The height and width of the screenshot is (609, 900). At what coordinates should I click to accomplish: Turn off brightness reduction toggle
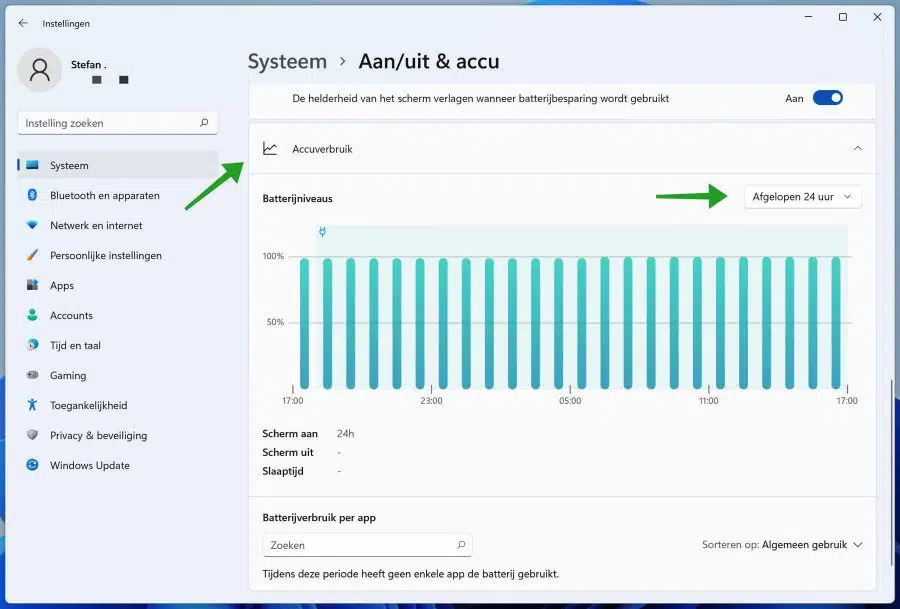pos(827,98)
